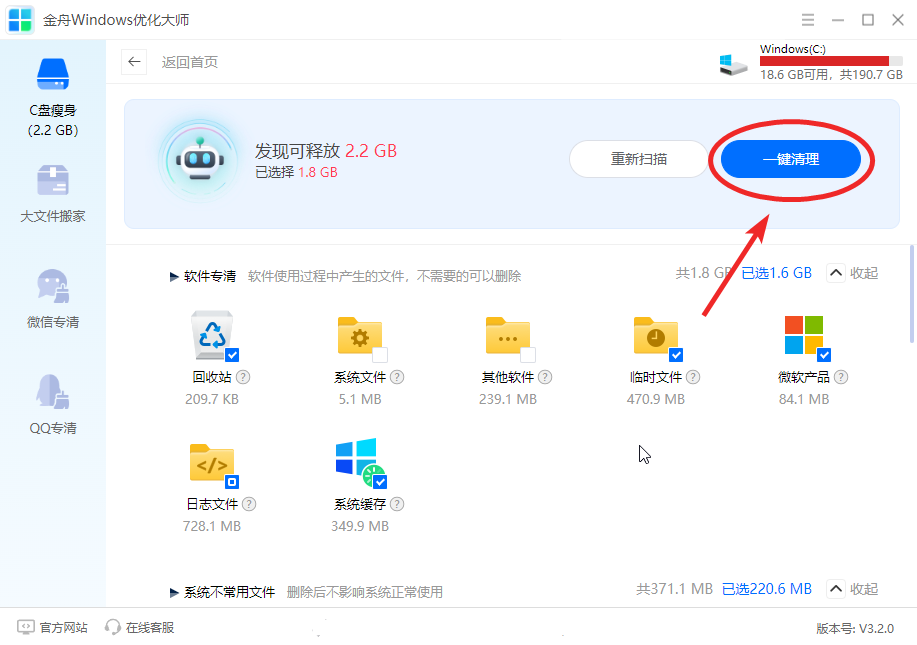Click the 重新扫描 button
This screenshot has height=645, width=917.
[639, 159]
